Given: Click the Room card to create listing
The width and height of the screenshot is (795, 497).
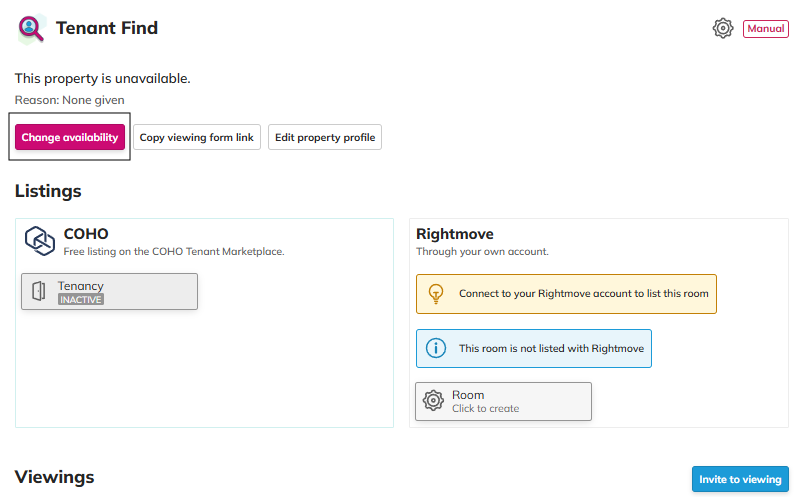Looking at the screenshot, I should tap(503, 401).
